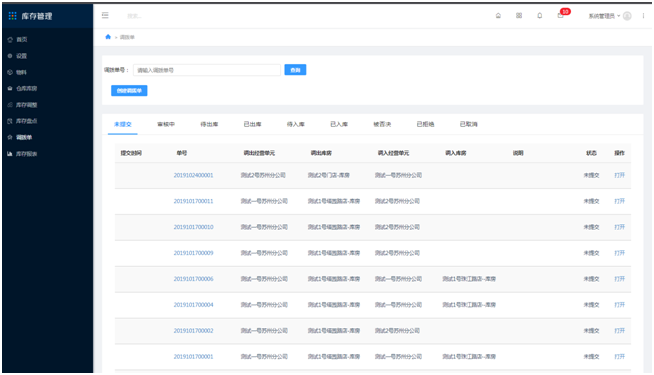The height and width of the screenshot is (375, 654).
Task: Click the 创建调拨单 button
Action: (x=129, y=91)
